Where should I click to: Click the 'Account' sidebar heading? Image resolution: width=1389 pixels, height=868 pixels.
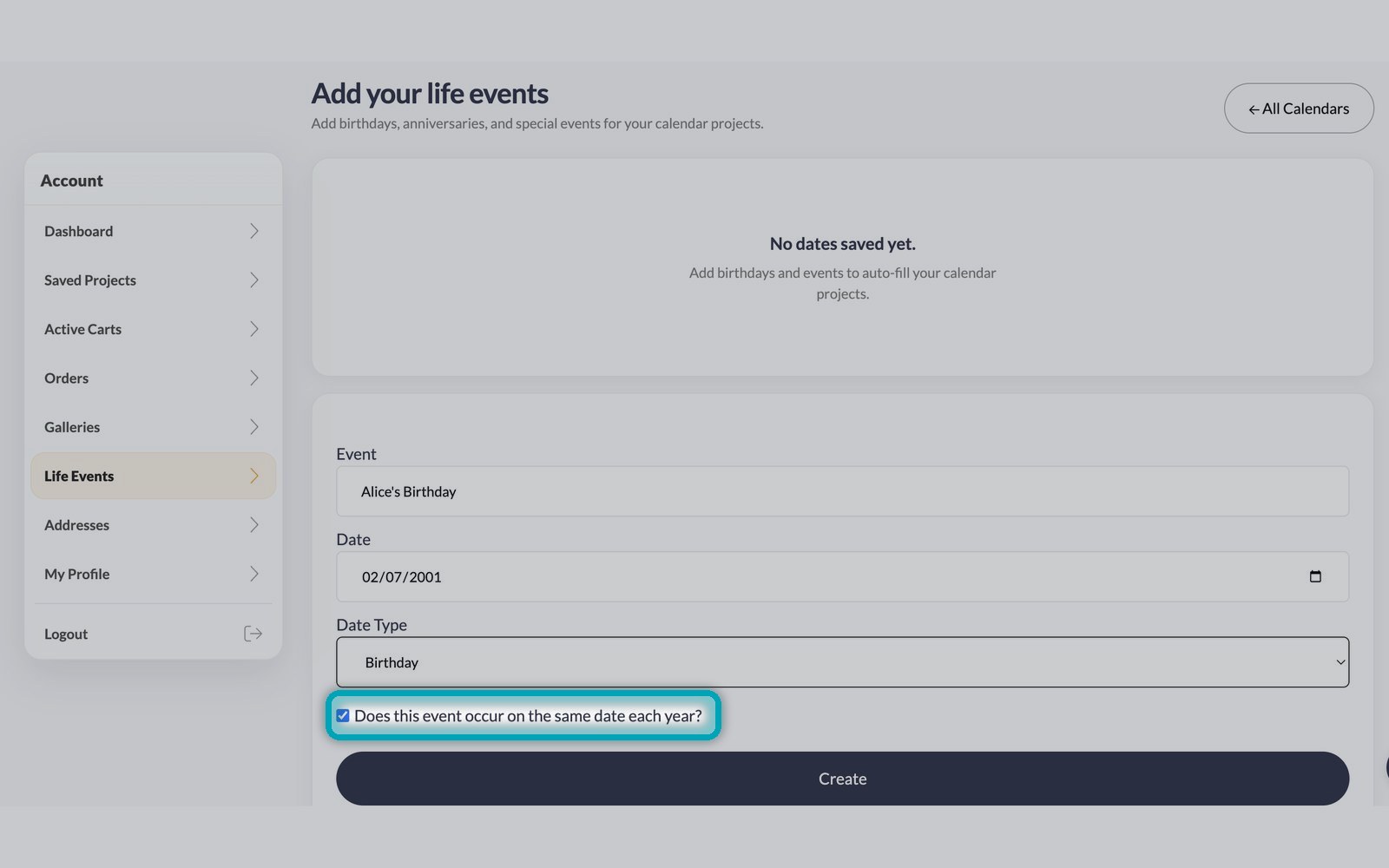(x=71, y=181)
